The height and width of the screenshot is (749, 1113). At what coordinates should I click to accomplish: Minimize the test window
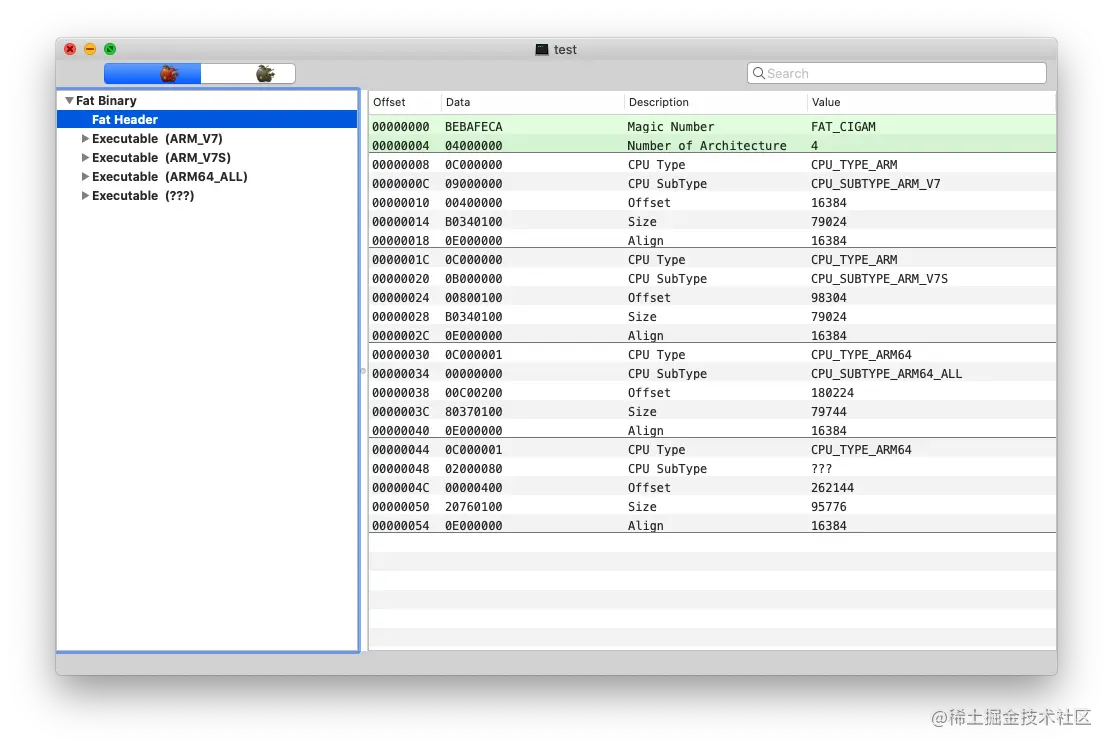pos(90,49)
